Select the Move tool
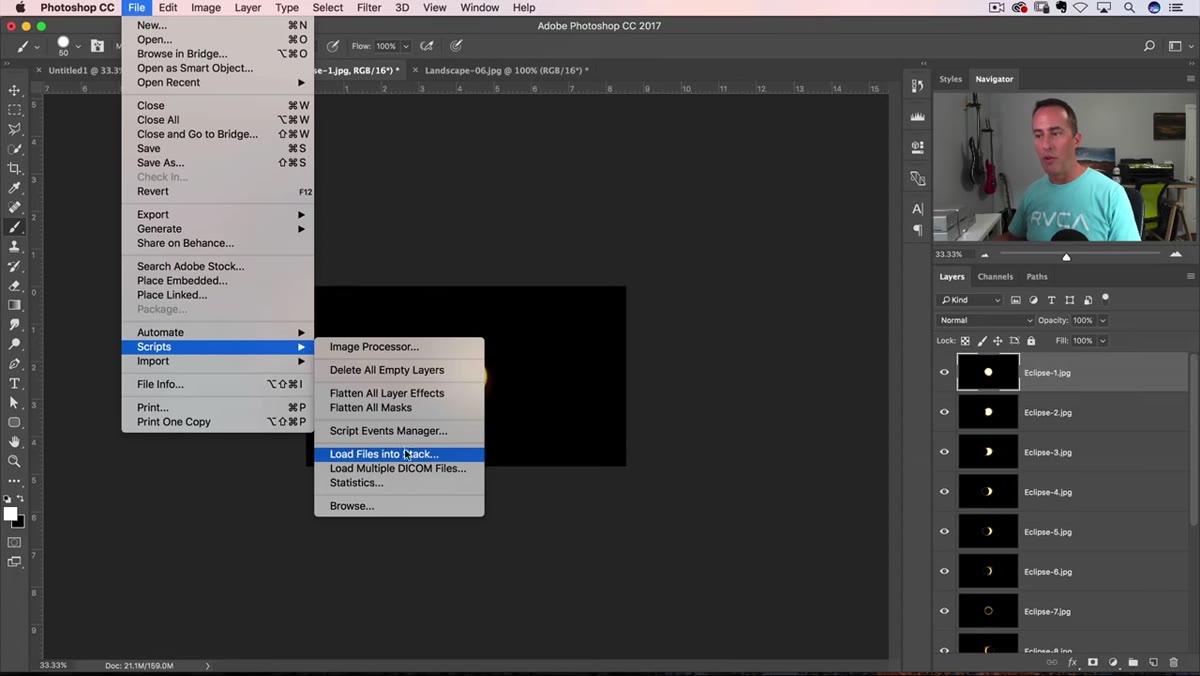1200x676 pixels. click(14, 90)
